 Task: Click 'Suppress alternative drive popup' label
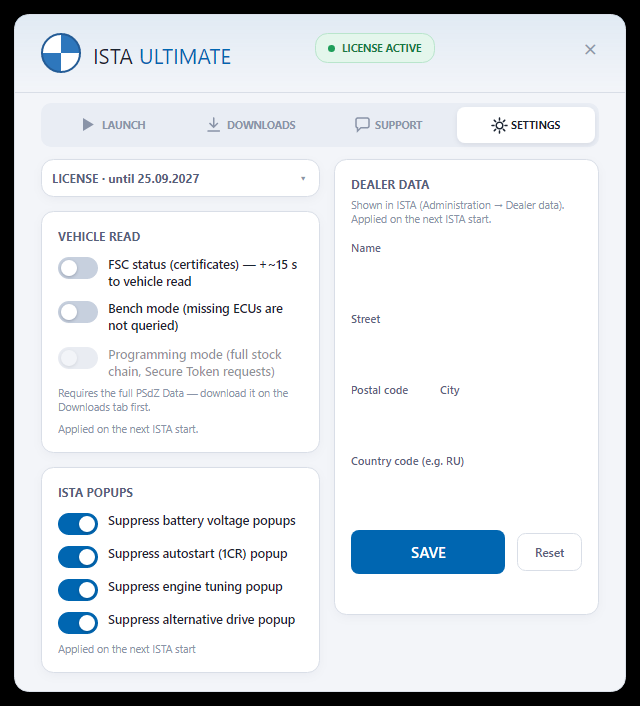click(201, 620)
